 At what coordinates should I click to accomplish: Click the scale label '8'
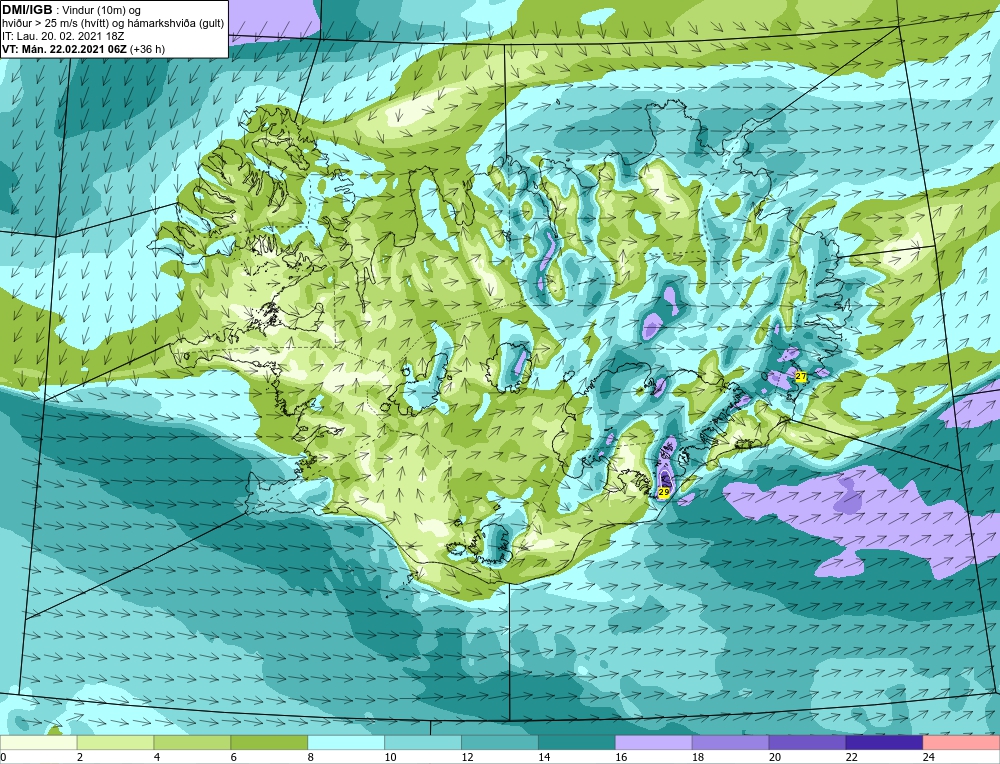click(x=311, y=757)
